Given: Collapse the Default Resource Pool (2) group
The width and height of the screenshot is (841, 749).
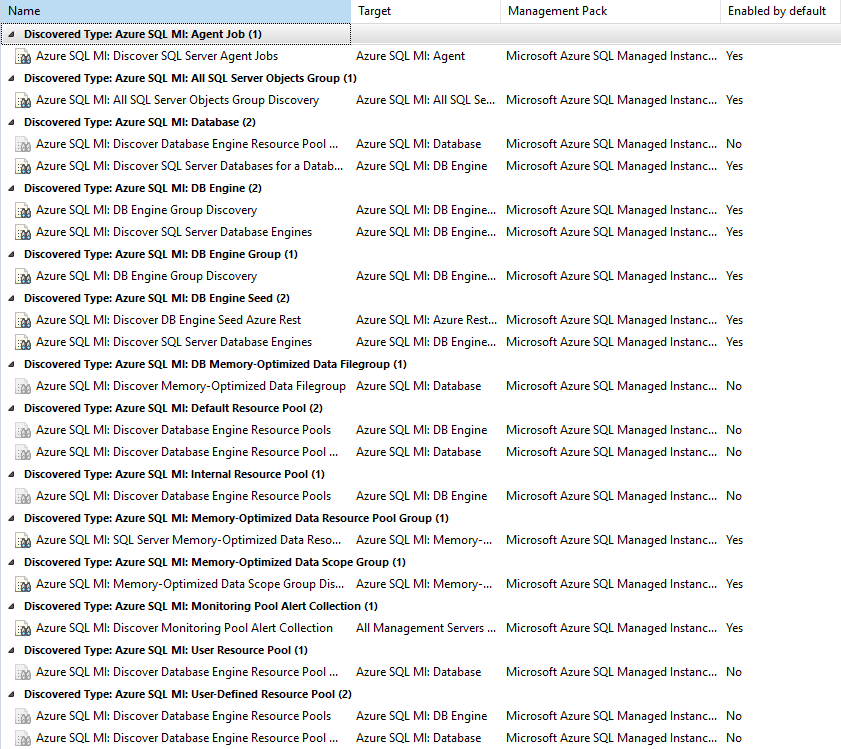Looking at the screenshot, I should 11,408.
